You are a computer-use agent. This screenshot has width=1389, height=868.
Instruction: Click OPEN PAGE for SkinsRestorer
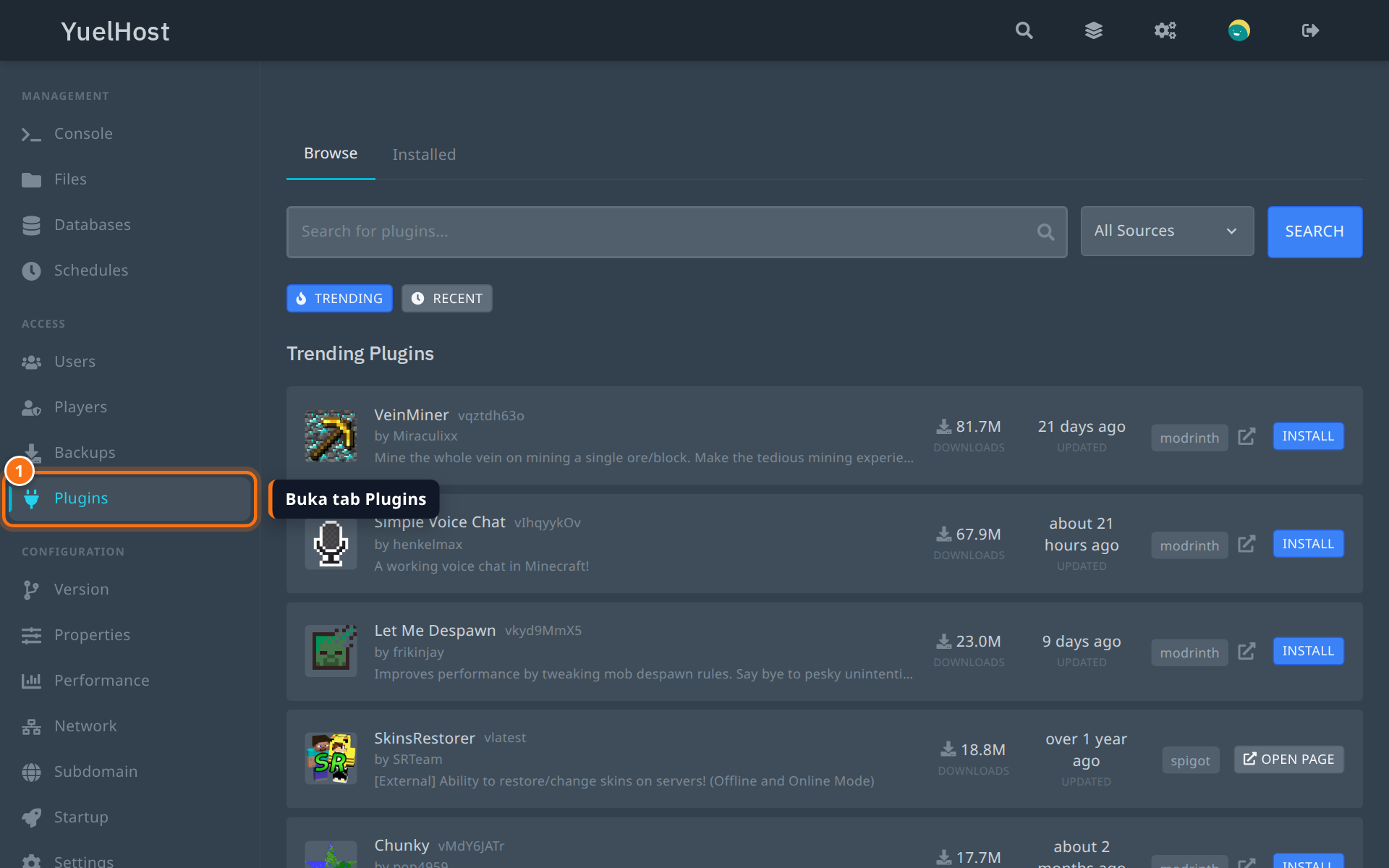1288,759
